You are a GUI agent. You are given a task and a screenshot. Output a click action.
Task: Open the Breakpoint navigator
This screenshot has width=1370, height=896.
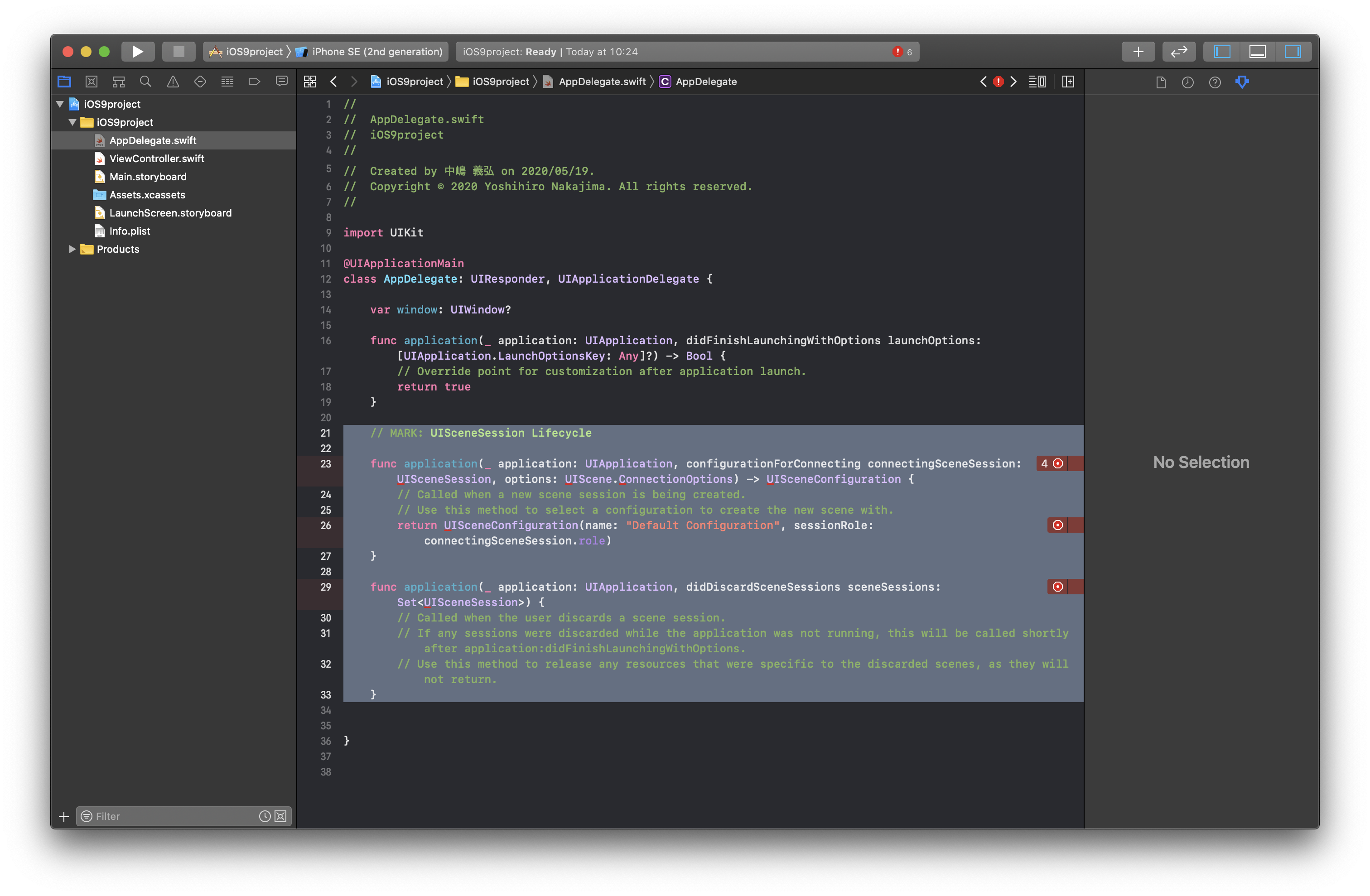pyautogui.click(x=255, y=82)
